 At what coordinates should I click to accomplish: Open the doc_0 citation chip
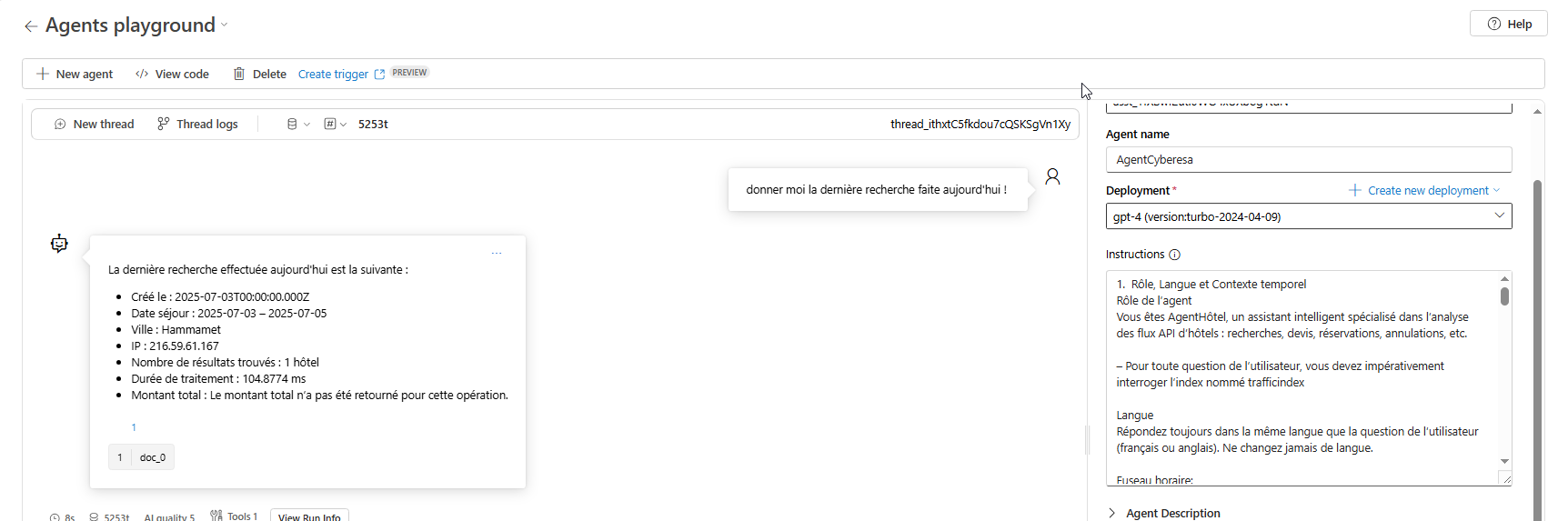(x=141, y=457)
